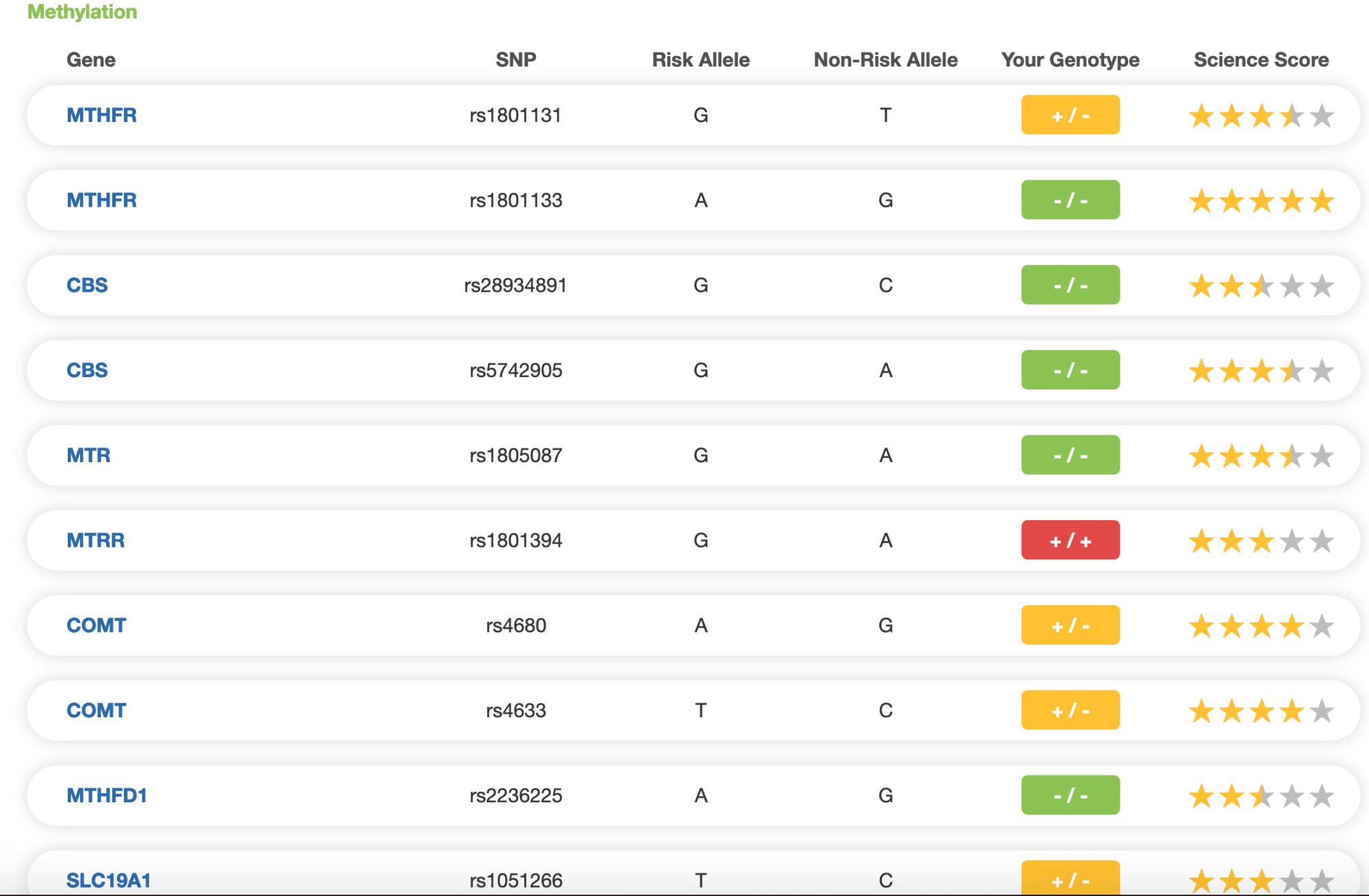Select SNP text rs28934891
This screenshot has width=1369, height=896.
click(x=515, y=285)
